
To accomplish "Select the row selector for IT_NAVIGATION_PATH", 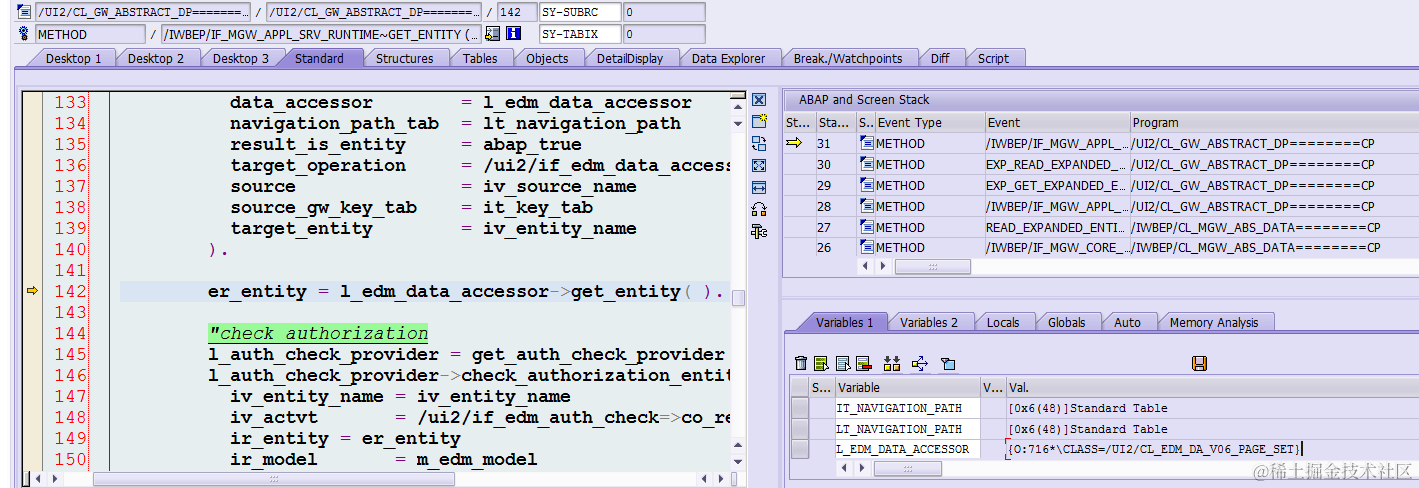I will click(799, 408).
